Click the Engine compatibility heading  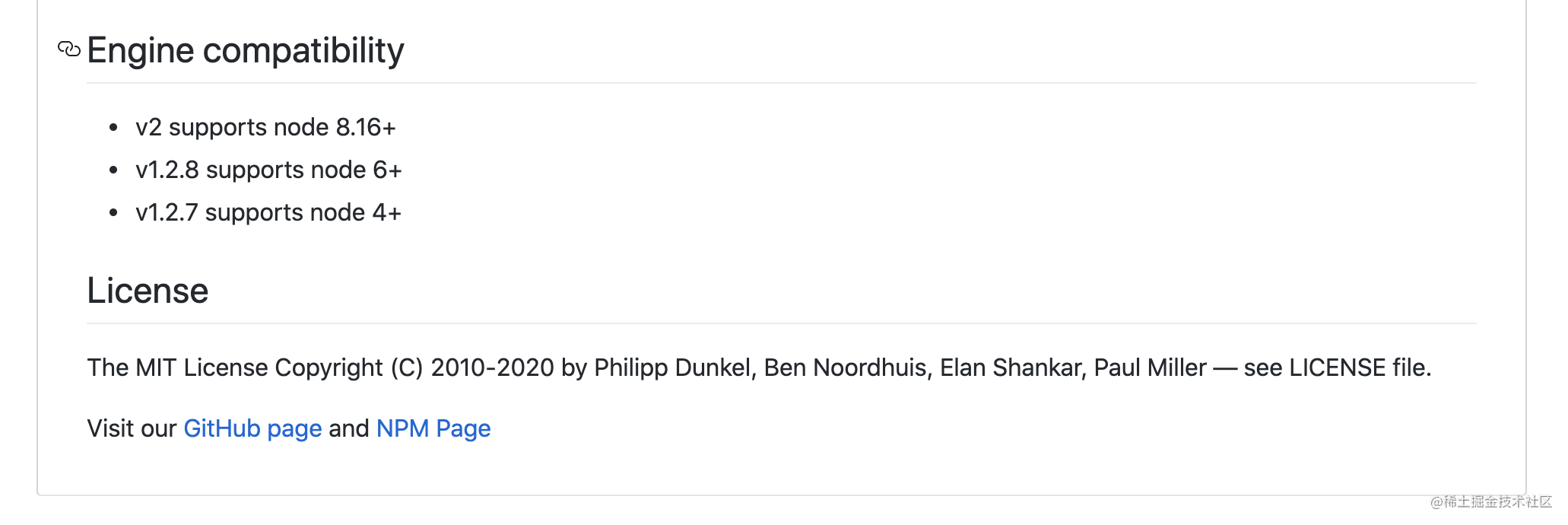coord(245,51)
